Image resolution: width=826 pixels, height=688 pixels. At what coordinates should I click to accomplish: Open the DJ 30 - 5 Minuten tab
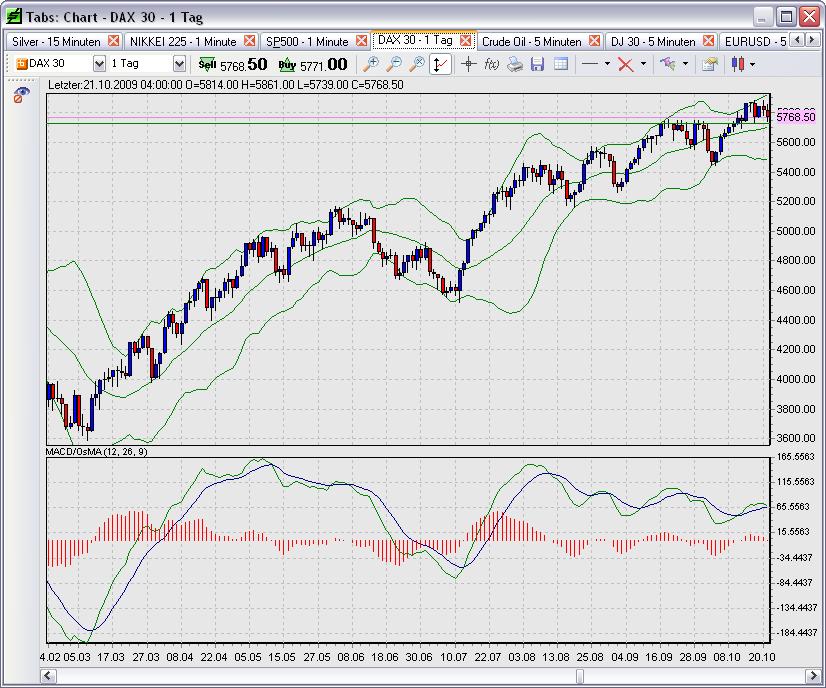point(653,41)
